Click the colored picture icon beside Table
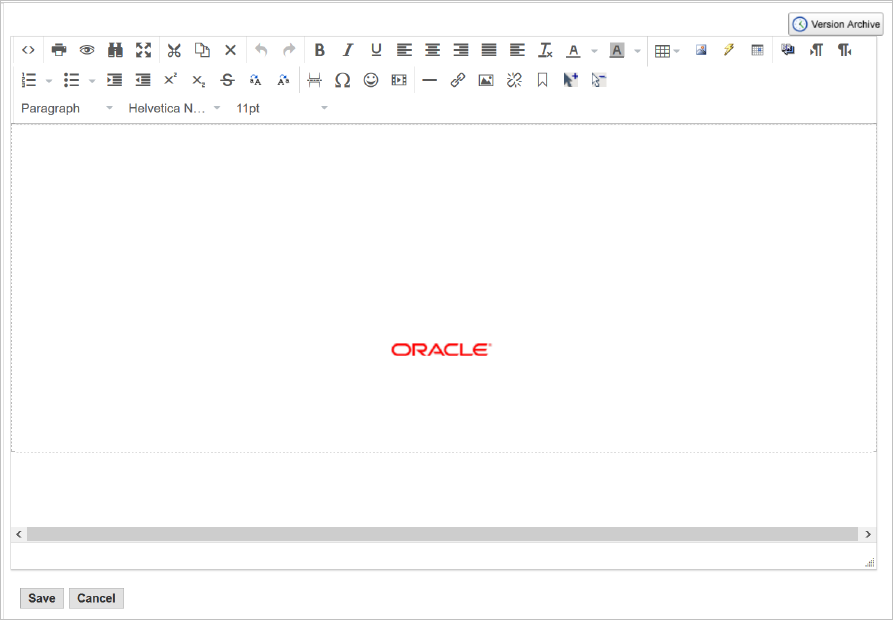The image size is (893, 620). 701,50
